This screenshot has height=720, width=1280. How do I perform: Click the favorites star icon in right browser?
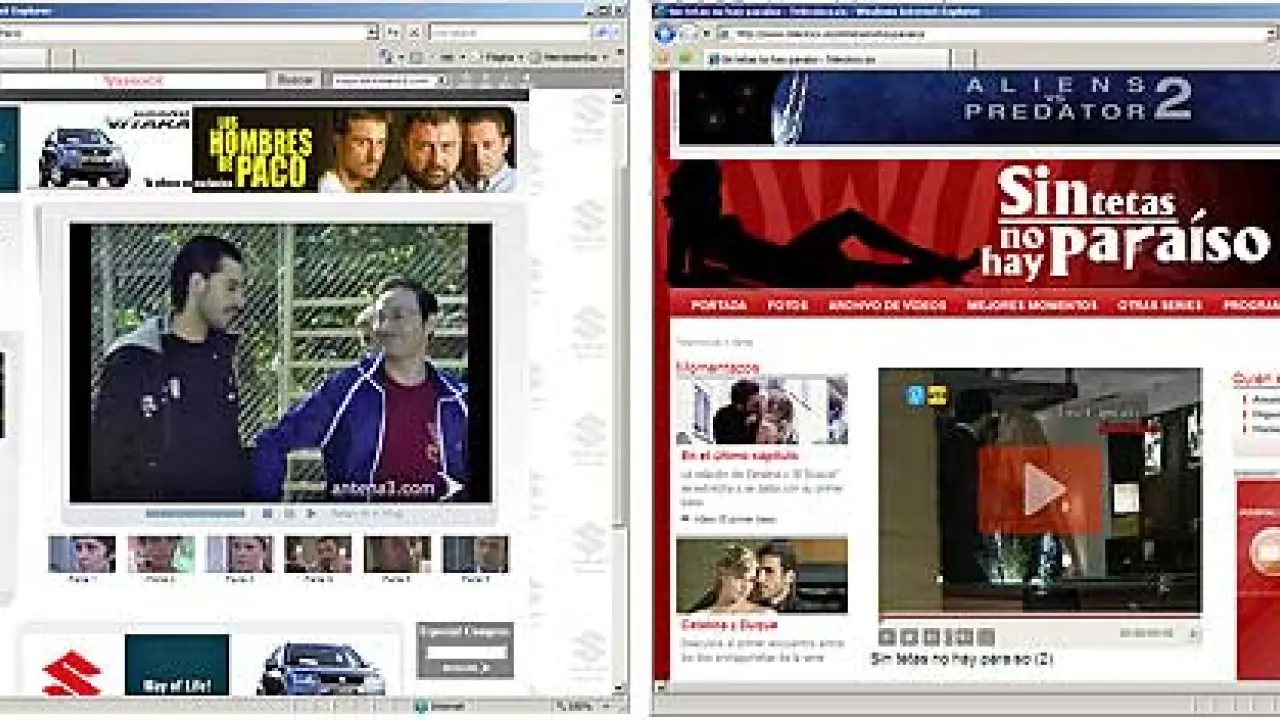click(x=664, y=59)
